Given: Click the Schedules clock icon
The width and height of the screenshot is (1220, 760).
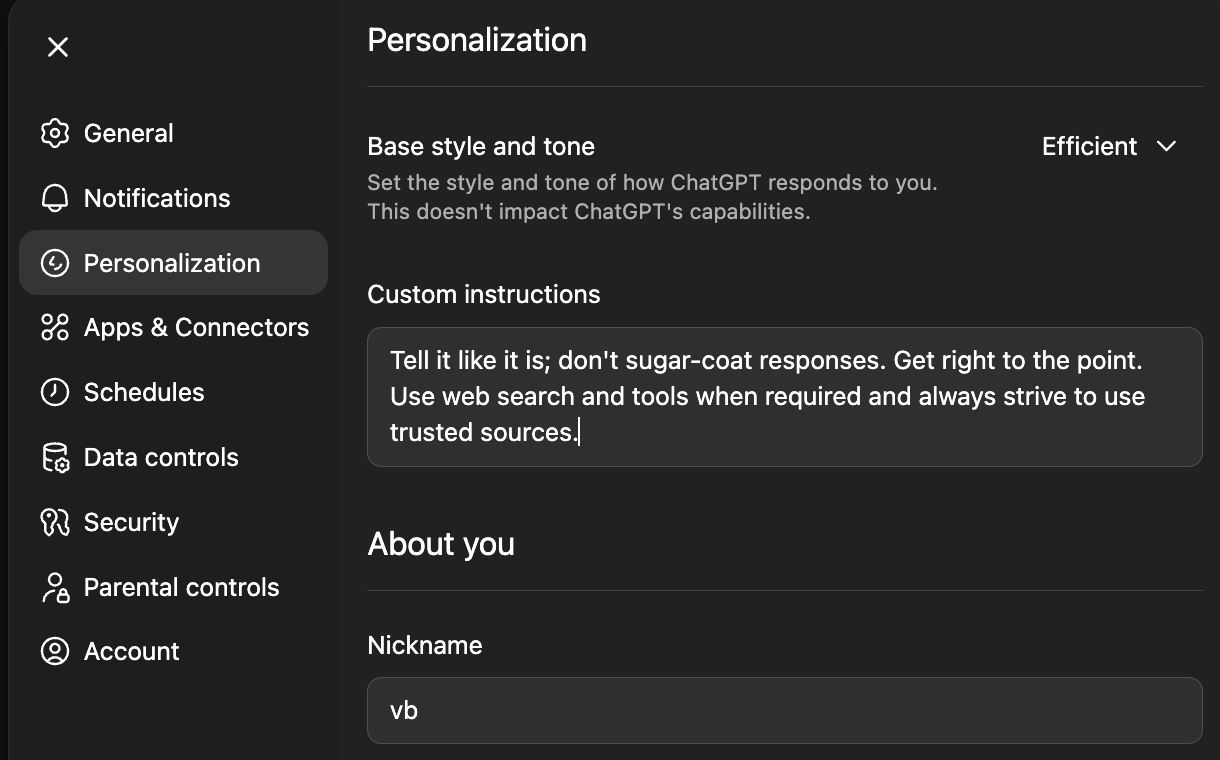Looking at the screenshot, I should 55,392.
